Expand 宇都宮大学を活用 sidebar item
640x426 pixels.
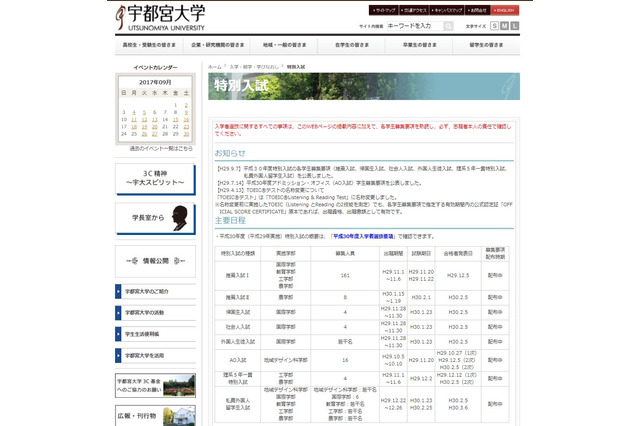coord(155,355)
